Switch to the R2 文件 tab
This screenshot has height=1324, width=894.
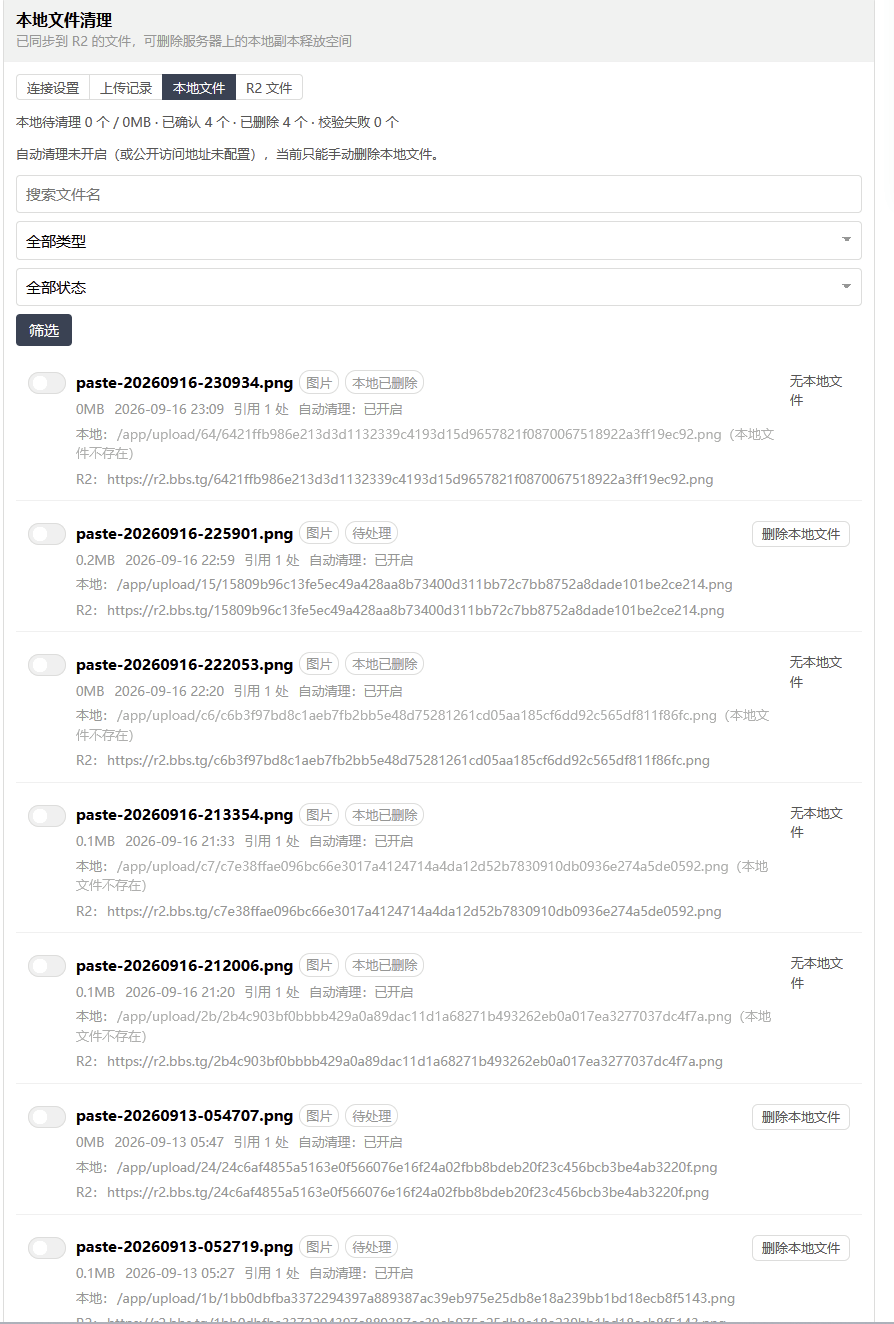pyautogui.click(x=269, y=88)
